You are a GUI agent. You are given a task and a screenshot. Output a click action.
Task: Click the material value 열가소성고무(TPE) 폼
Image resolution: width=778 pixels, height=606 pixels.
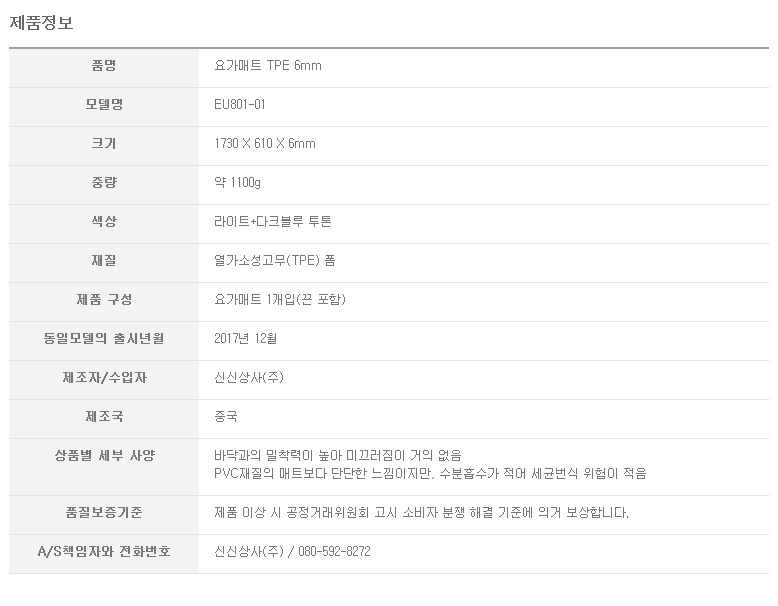[x=275, y=261]
